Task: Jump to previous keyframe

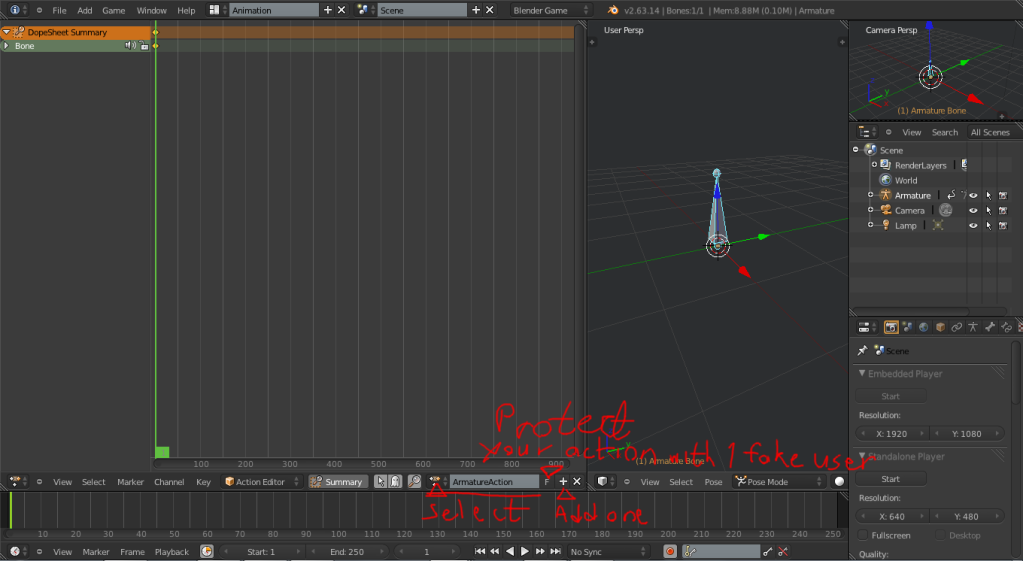Action: [495, 551]
